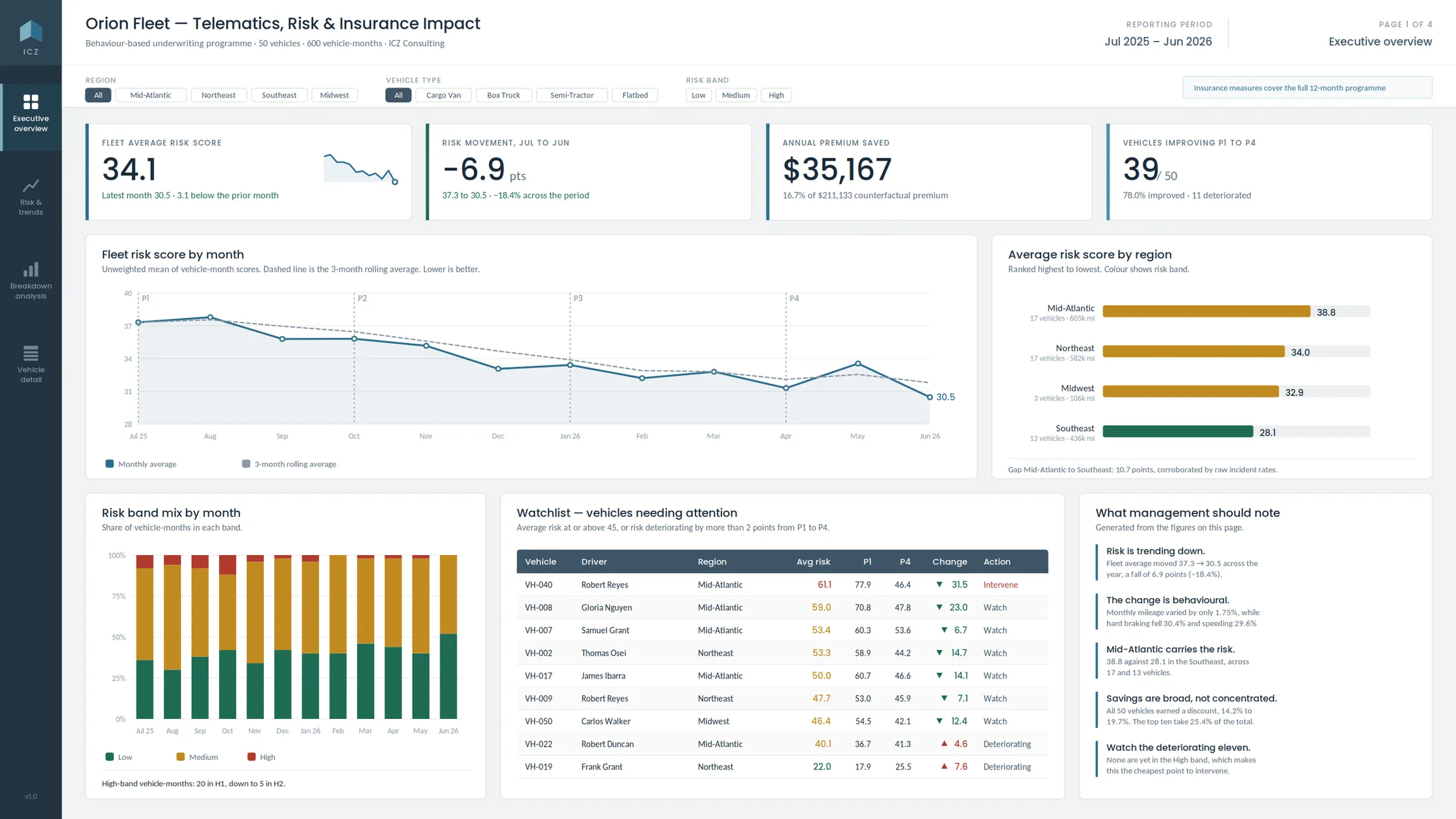This screenshot has width=1456, height=819.
Task: Sort watchlist by Avg risk column header
Action: click(x=813, y=562)
